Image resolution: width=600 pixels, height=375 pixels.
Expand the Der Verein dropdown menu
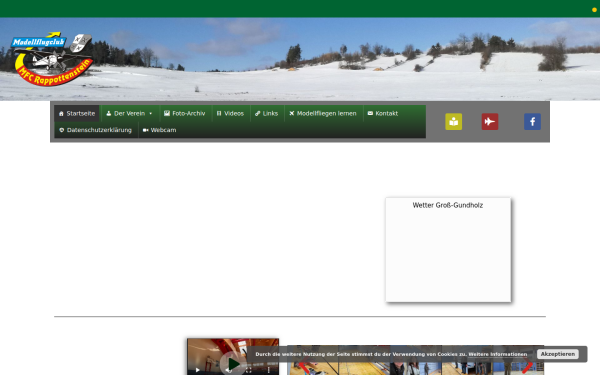[130, 113]
